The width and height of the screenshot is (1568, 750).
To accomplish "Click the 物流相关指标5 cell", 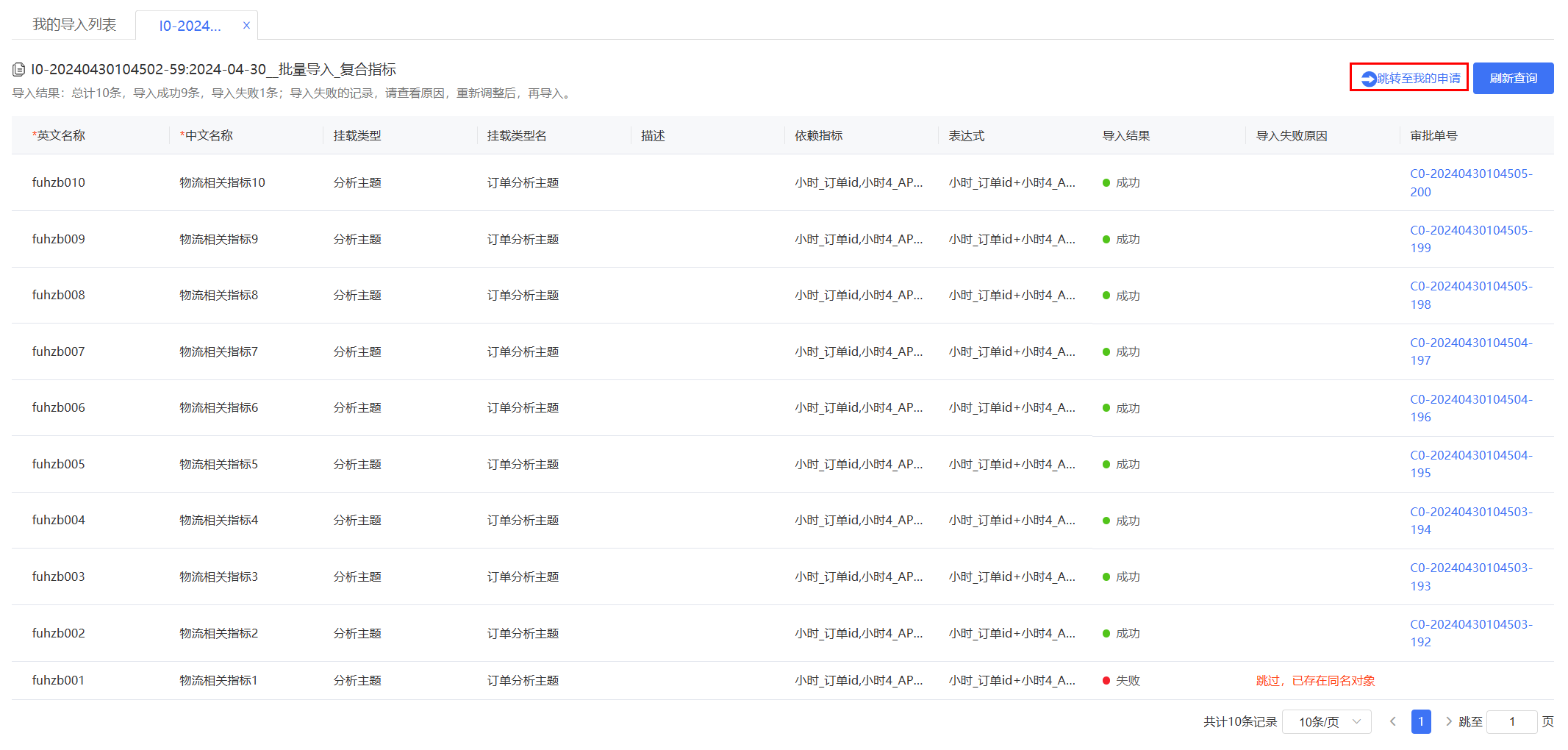I will pyautogui.click(x=219, y=464).
